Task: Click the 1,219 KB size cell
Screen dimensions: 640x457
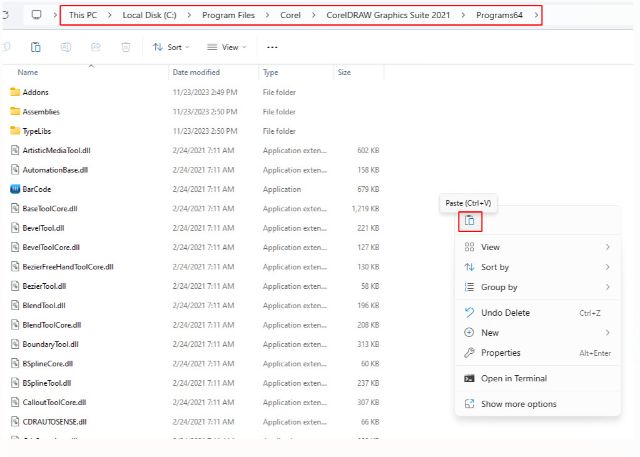Action: click(366, 209)
